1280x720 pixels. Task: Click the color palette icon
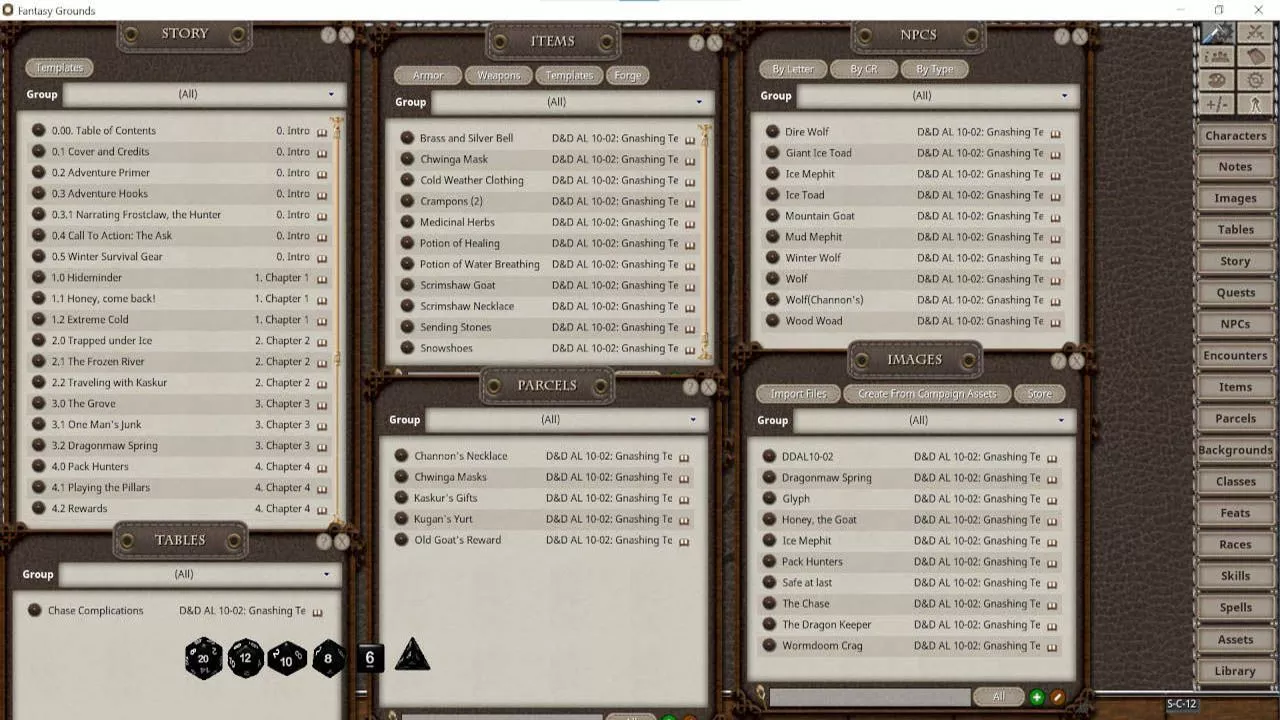(x=1217, y=81)
